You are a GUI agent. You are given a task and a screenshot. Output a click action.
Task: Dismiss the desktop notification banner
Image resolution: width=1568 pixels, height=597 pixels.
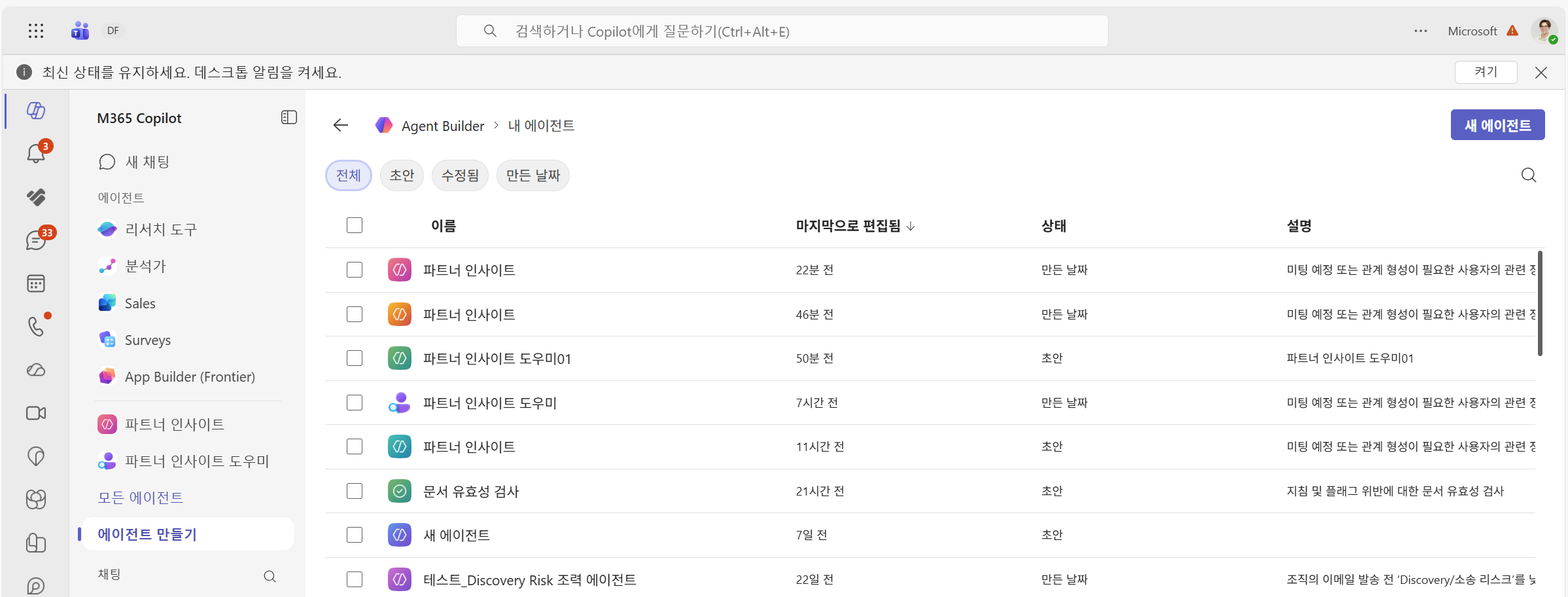point(1541,73)
